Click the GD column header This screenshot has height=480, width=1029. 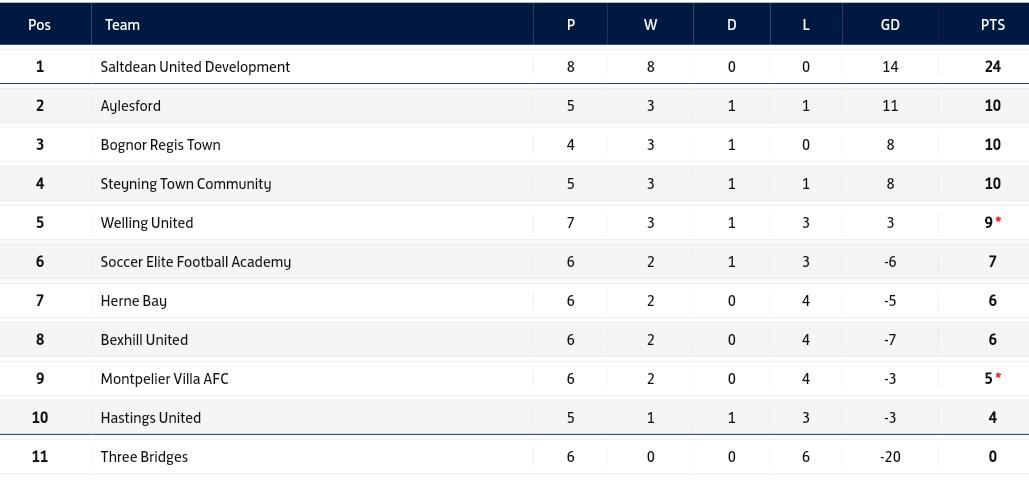click(x=889, y=25)
